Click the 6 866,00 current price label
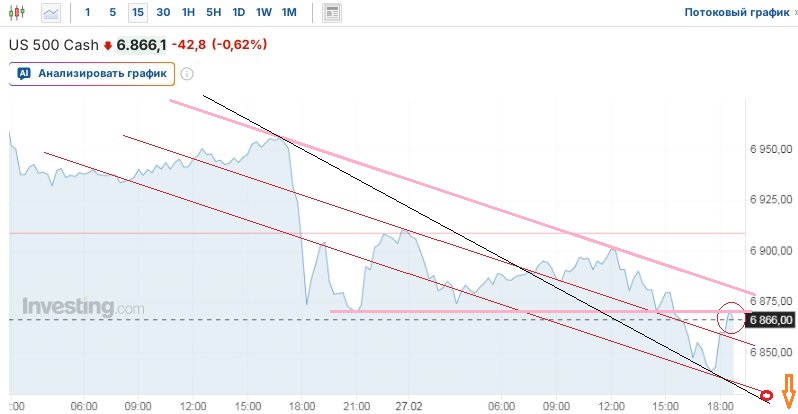Image resolution: width=798 pixels, height=414 pixels. point(771,319)
